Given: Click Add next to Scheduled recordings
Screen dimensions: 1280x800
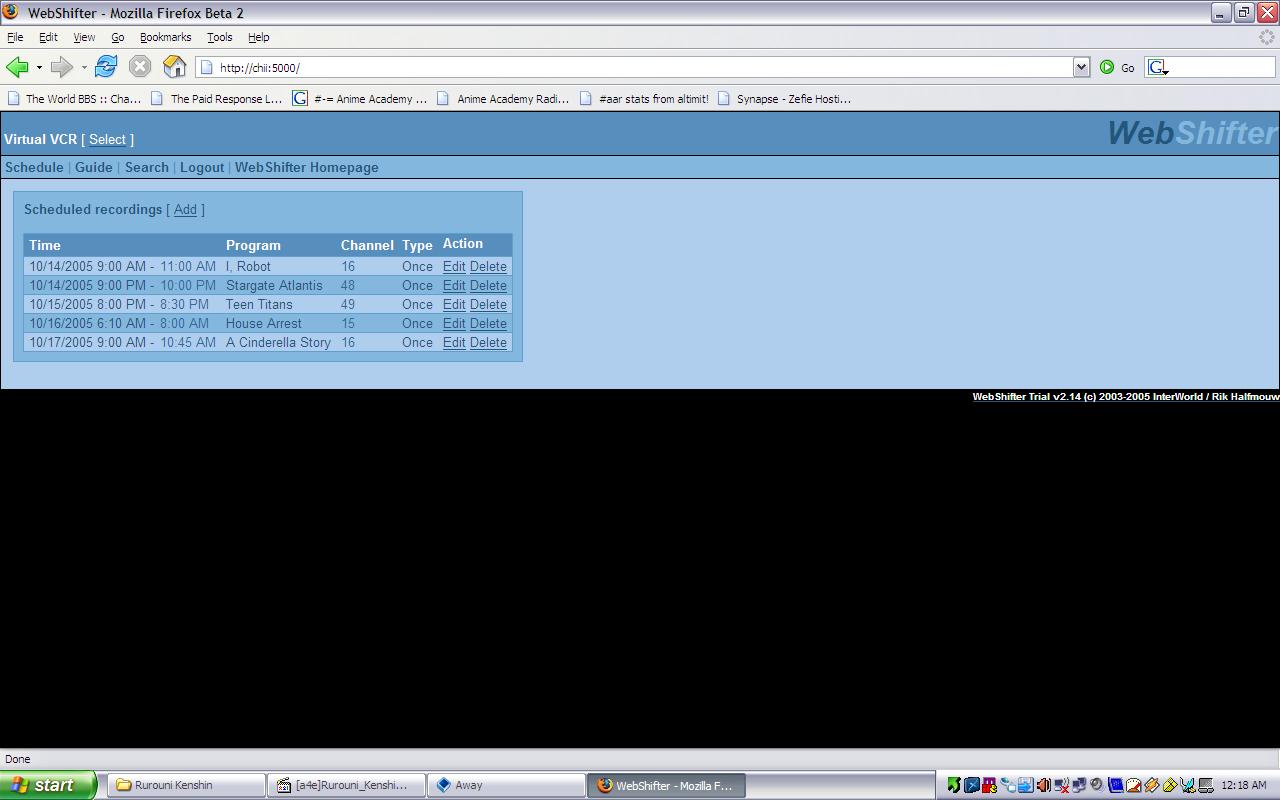Looking at the screenshot, I should point(185,210).
